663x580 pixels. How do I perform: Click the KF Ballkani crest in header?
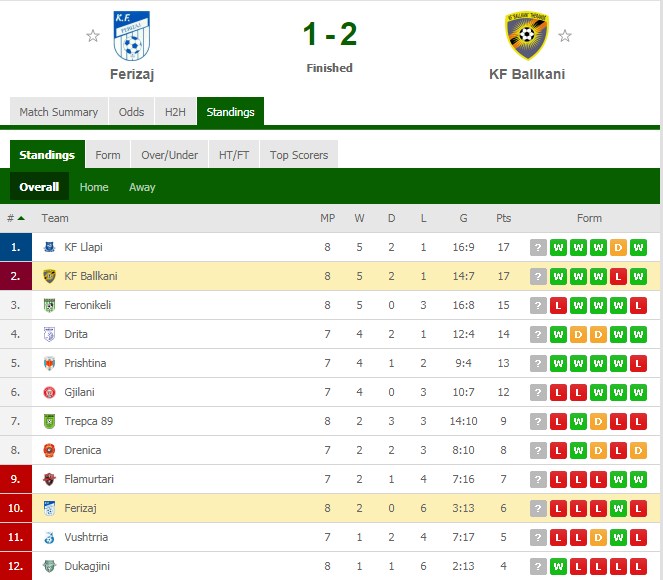(526, 36)
